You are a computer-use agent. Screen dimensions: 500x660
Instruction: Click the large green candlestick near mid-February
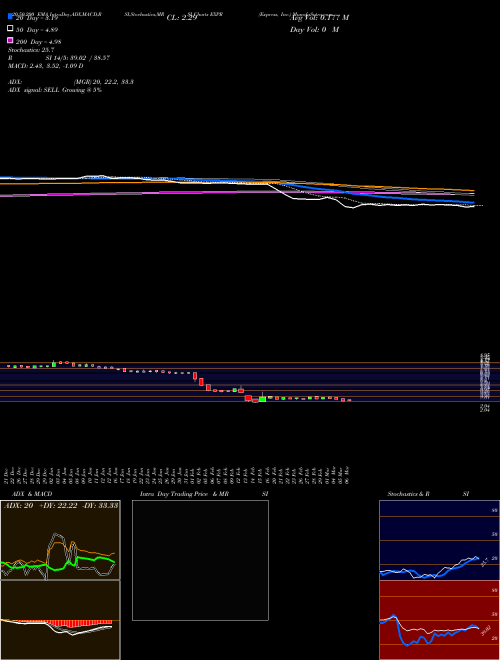tap(262, 398)
